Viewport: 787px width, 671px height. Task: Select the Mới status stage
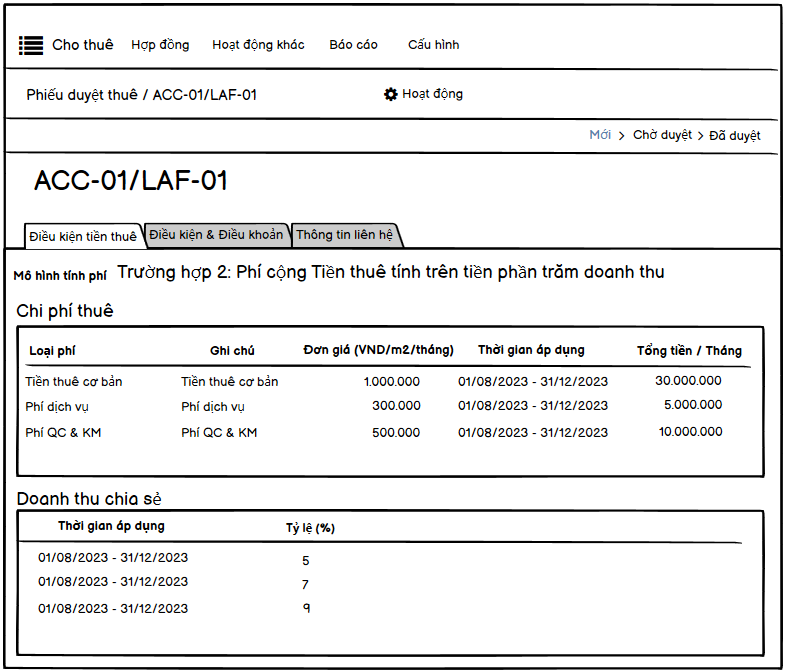[x=600, y=135]
